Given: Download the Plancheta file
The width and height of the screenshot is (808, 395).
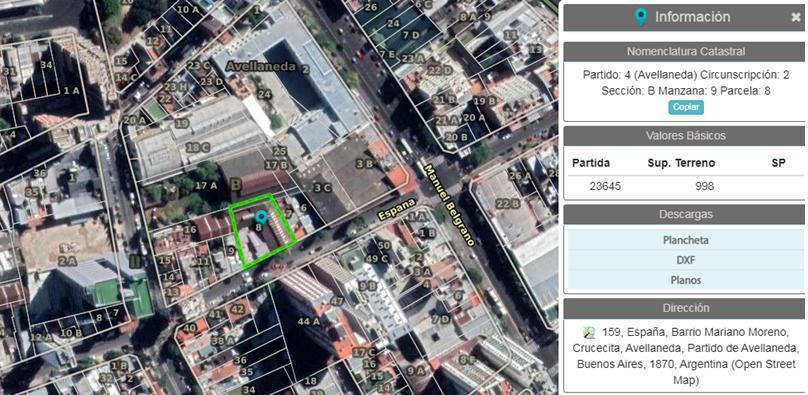Looking at the screenshot, I should tap(685, 240).
